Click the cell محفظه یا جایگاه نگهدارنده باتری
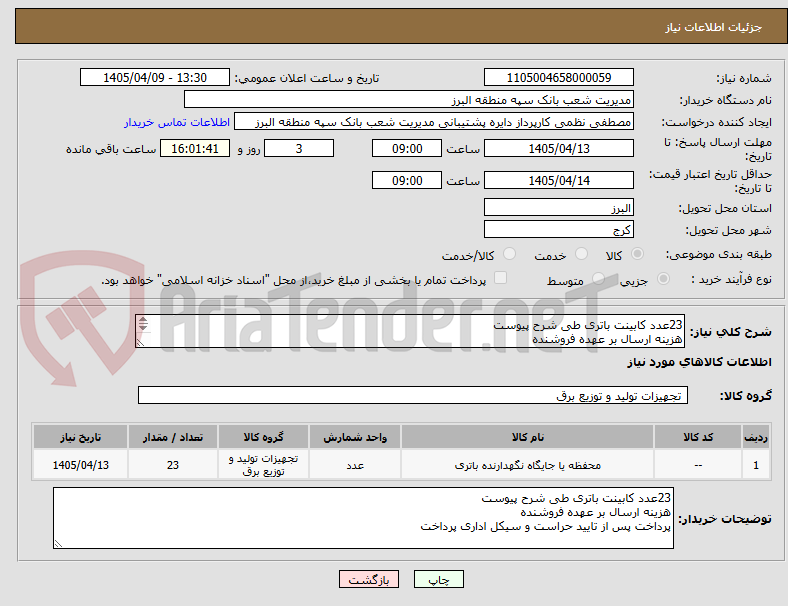 527,465
